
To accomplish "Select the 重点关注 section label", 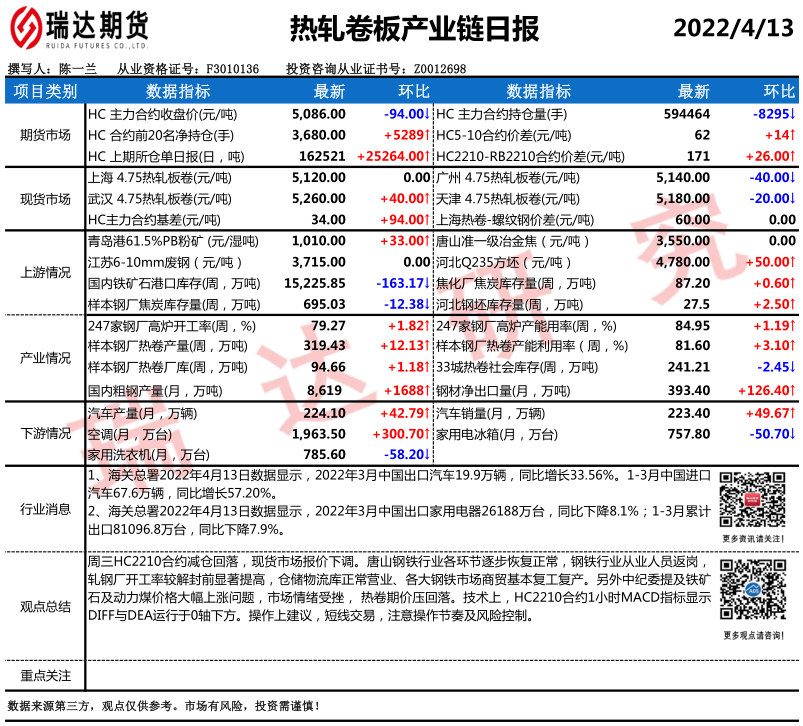I will pyautogui.click(x=45, y=676).
